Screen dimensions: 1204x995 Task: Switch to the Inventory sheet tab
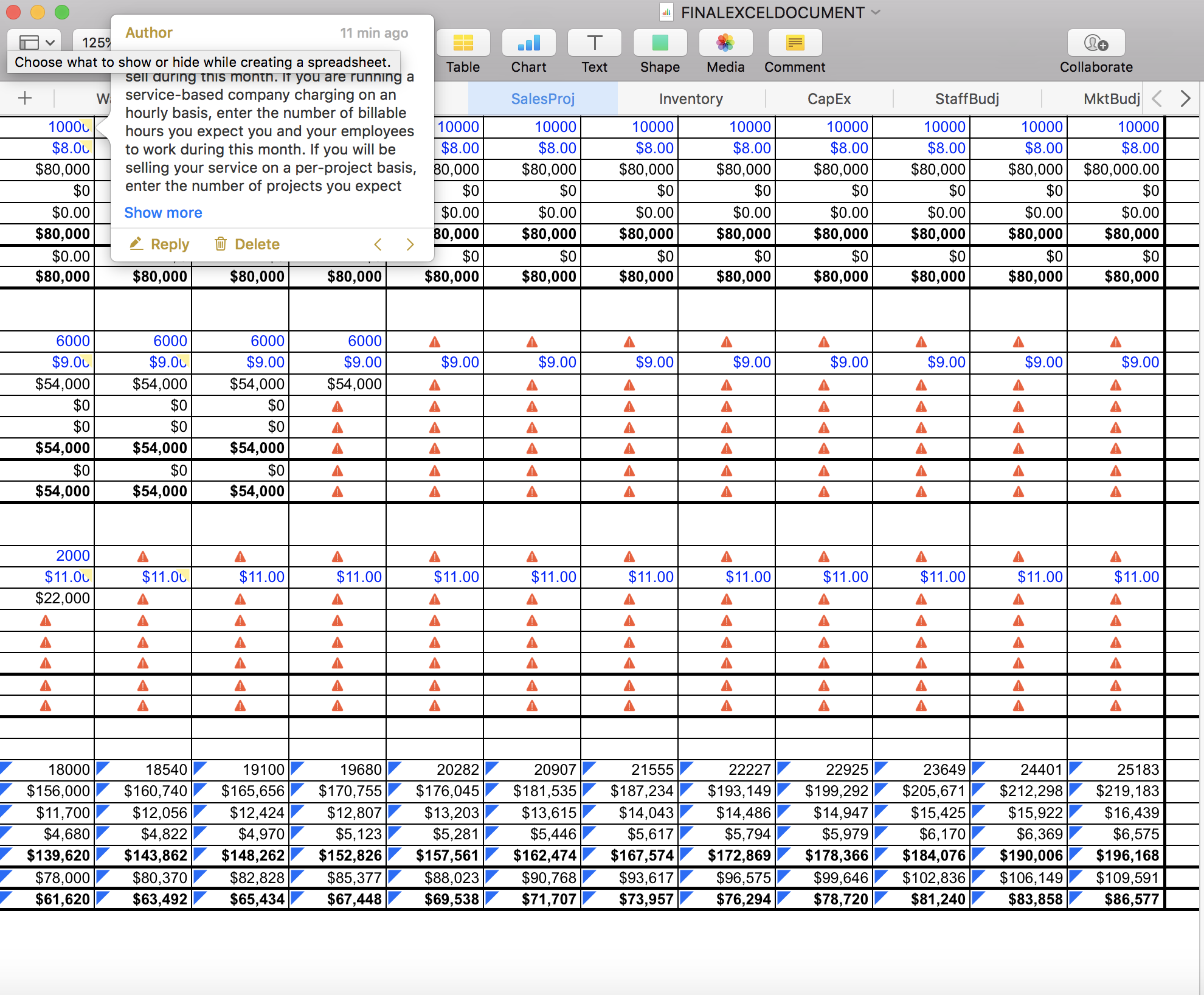[691, 99]
